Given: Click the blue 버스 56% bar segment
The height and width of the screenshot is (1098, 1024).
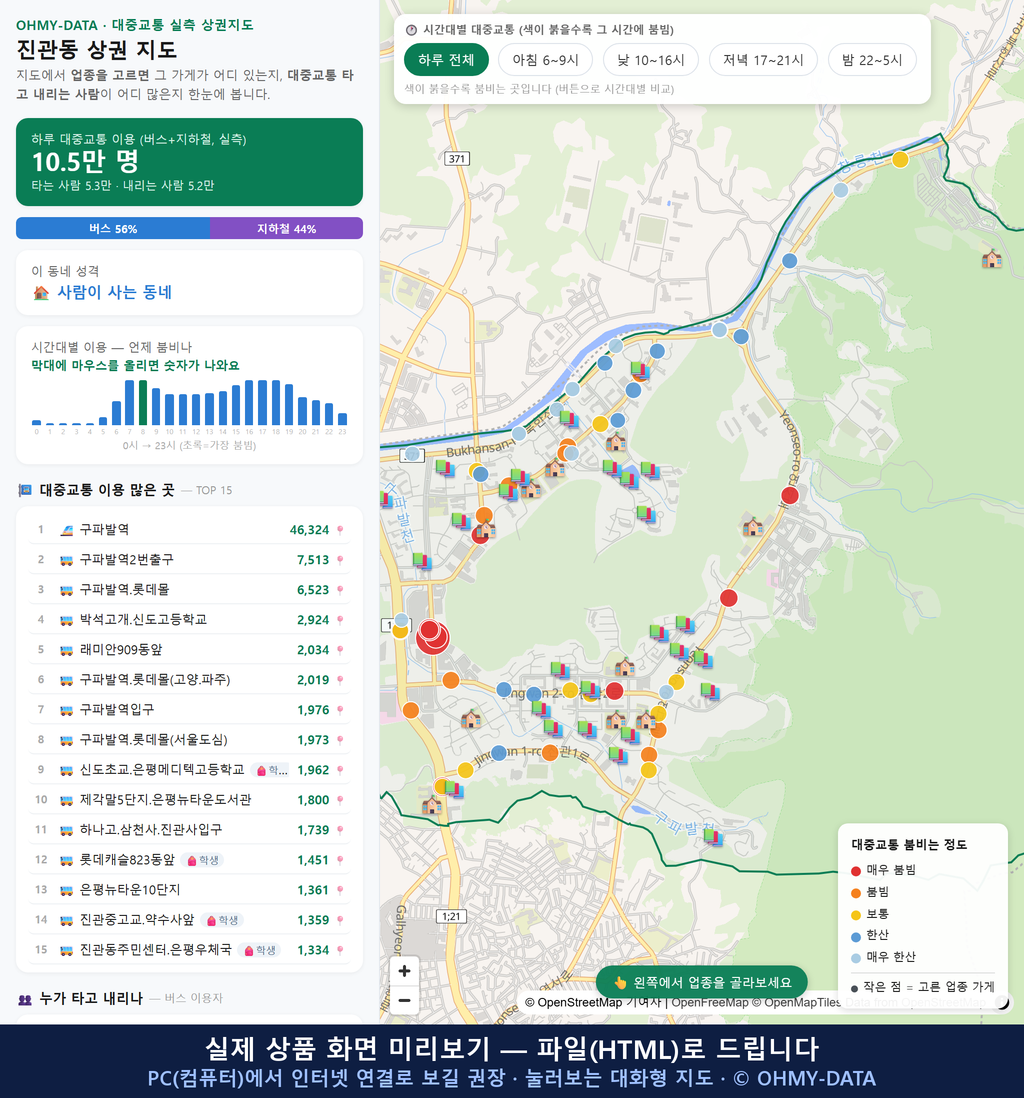Looking at the screenshot, I should pos(113,228).
